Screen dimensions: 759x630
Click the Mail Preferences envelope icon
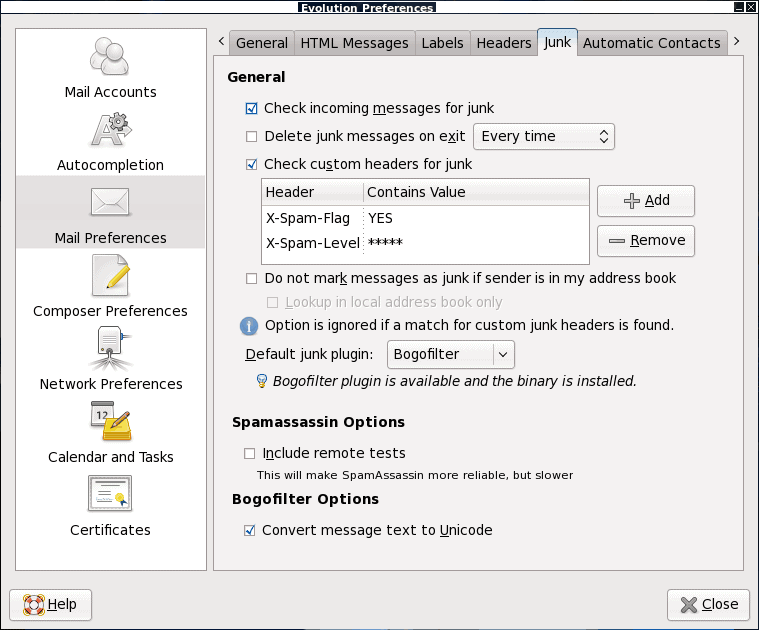110,203
